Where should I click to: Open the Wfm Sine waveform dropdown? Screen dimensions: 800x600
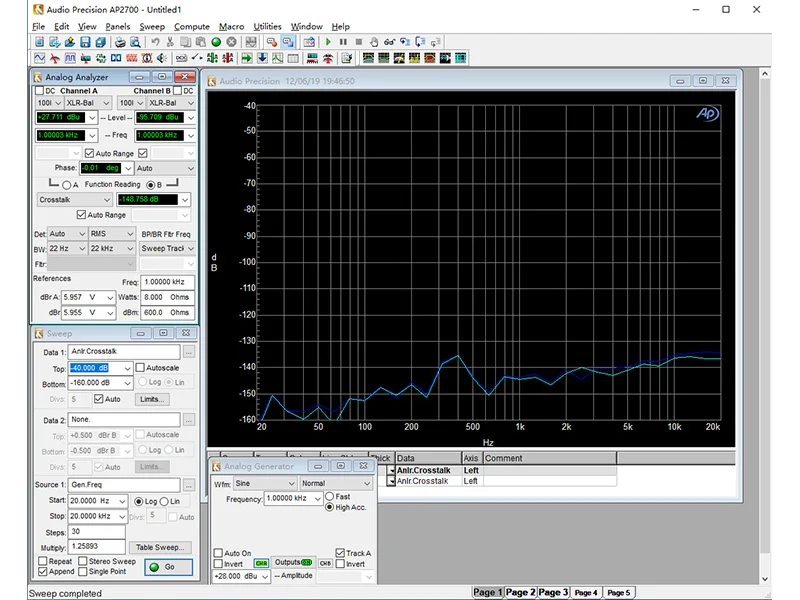(x=292, y=483)
